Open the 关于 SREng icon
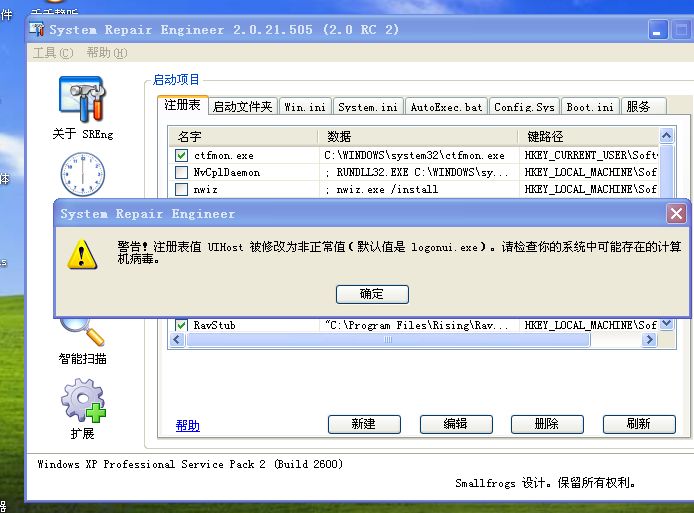The image size is (694, 513). tap(82, 99)
